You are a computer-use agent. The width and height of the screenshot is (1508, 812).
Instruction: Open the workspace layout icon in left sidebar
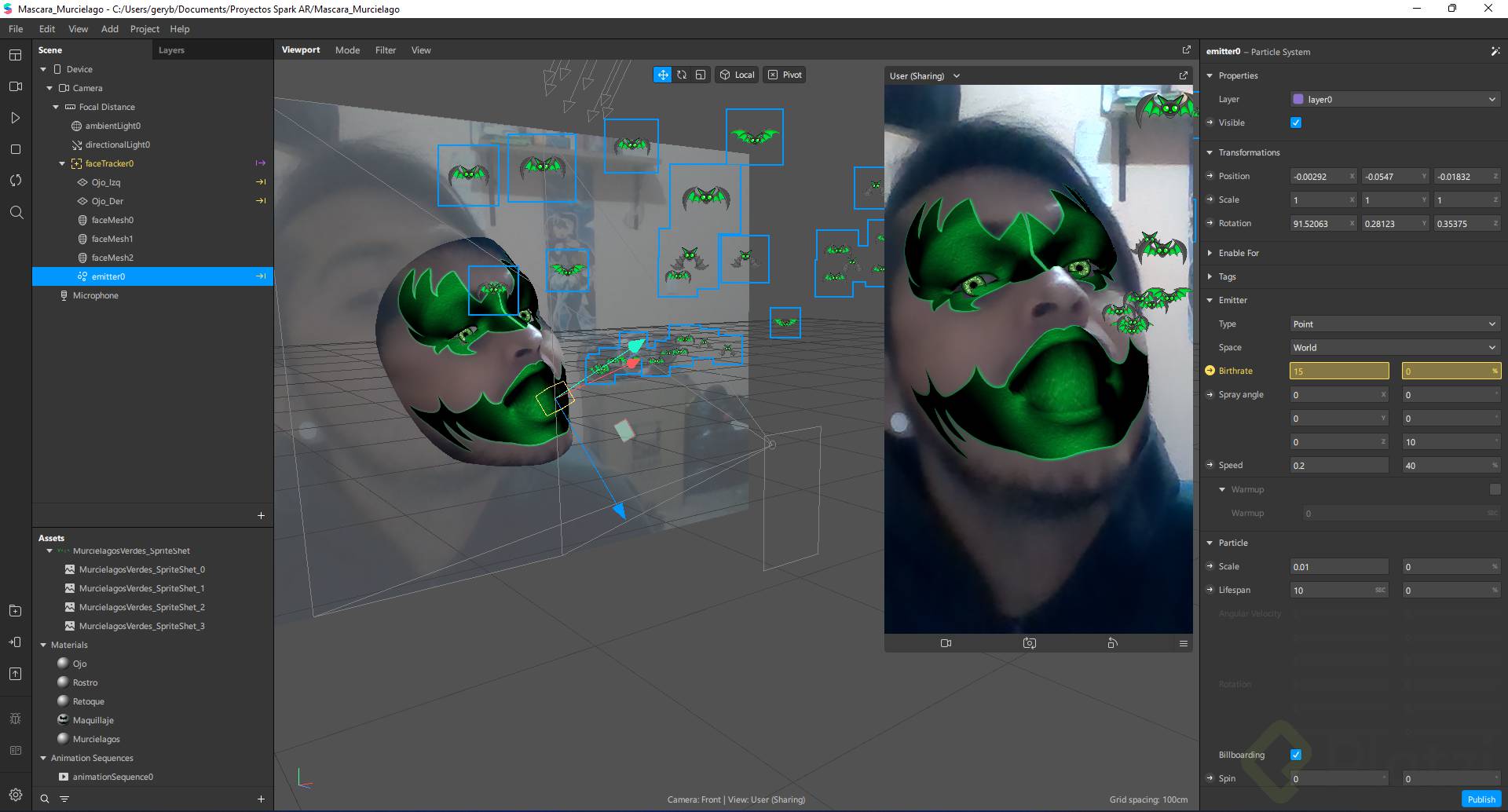(x=15, y=55)
